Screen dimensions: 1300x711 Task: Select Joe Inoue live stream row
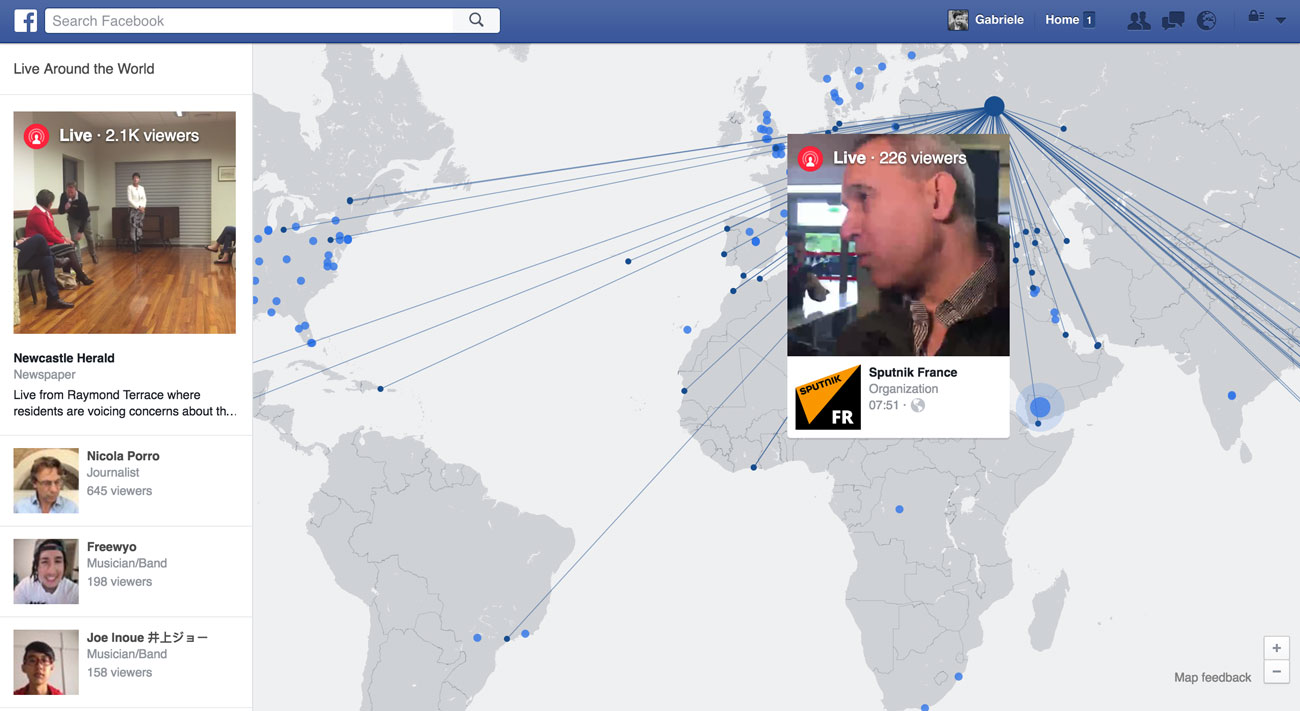126,662
